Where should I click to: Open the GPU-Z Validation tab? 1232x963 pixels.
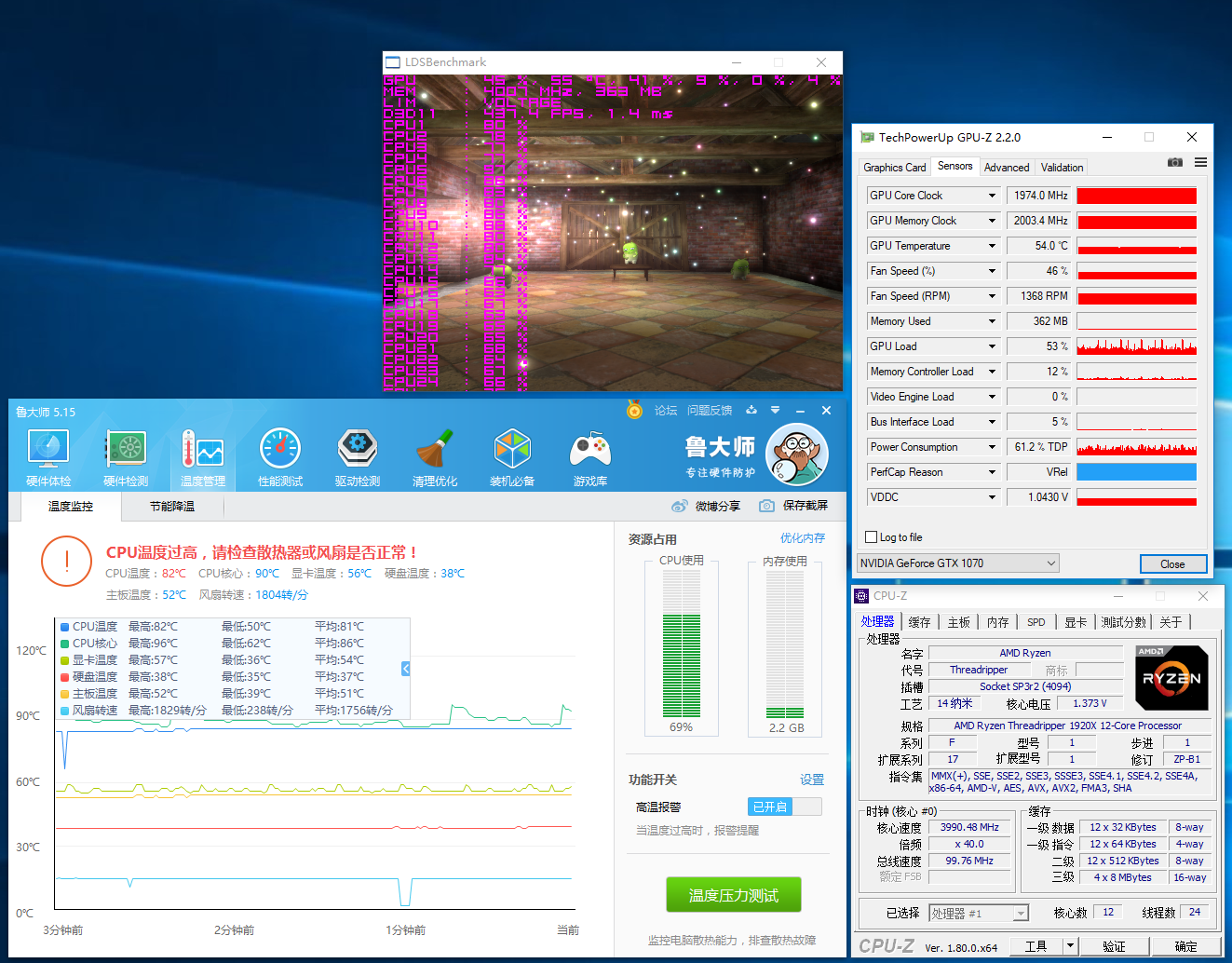[1062, 168]
